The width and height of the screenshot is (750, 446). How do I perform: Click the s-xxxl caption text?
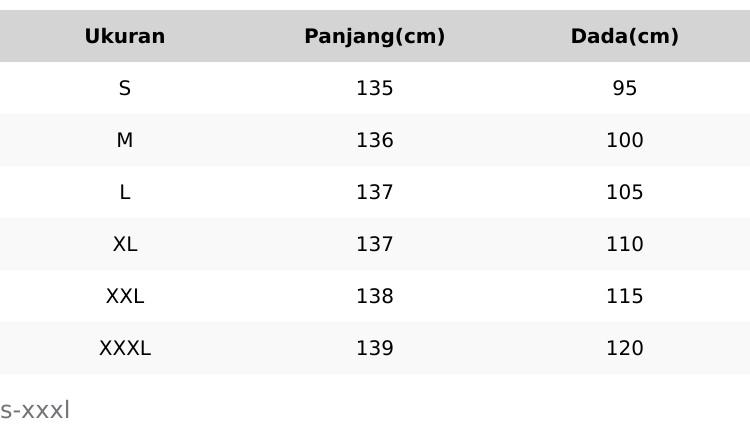coord(35,411)
